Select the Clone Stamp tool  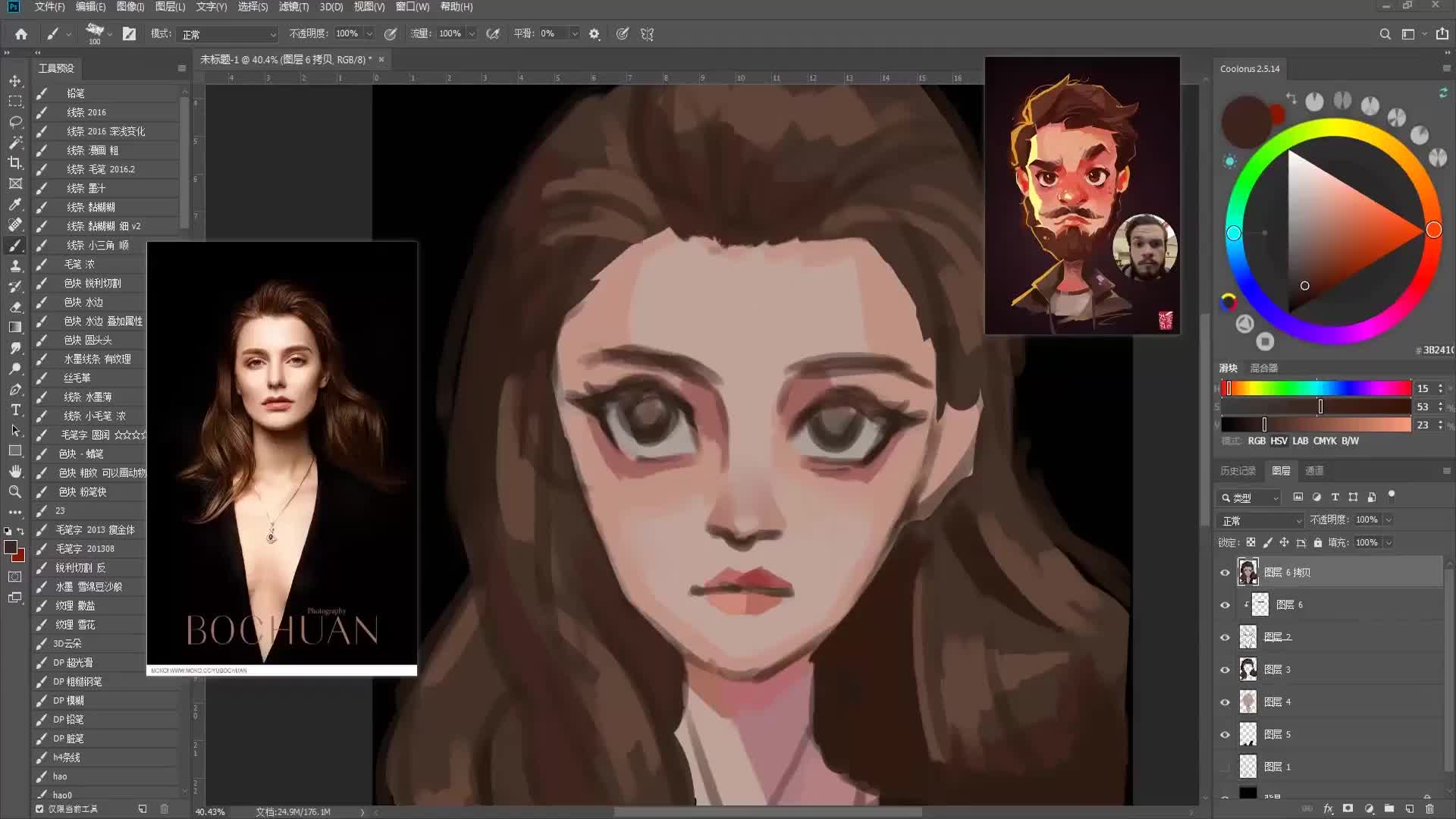[x=15, y=266]
